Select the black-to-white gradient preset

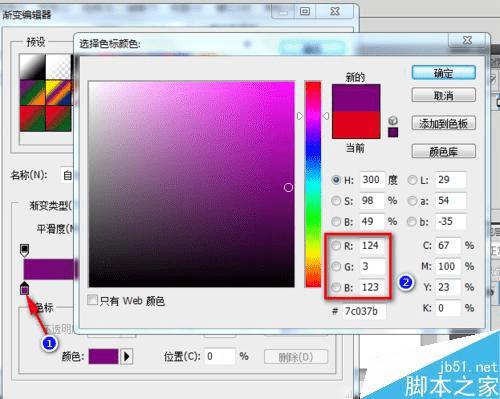pos(32,67)
